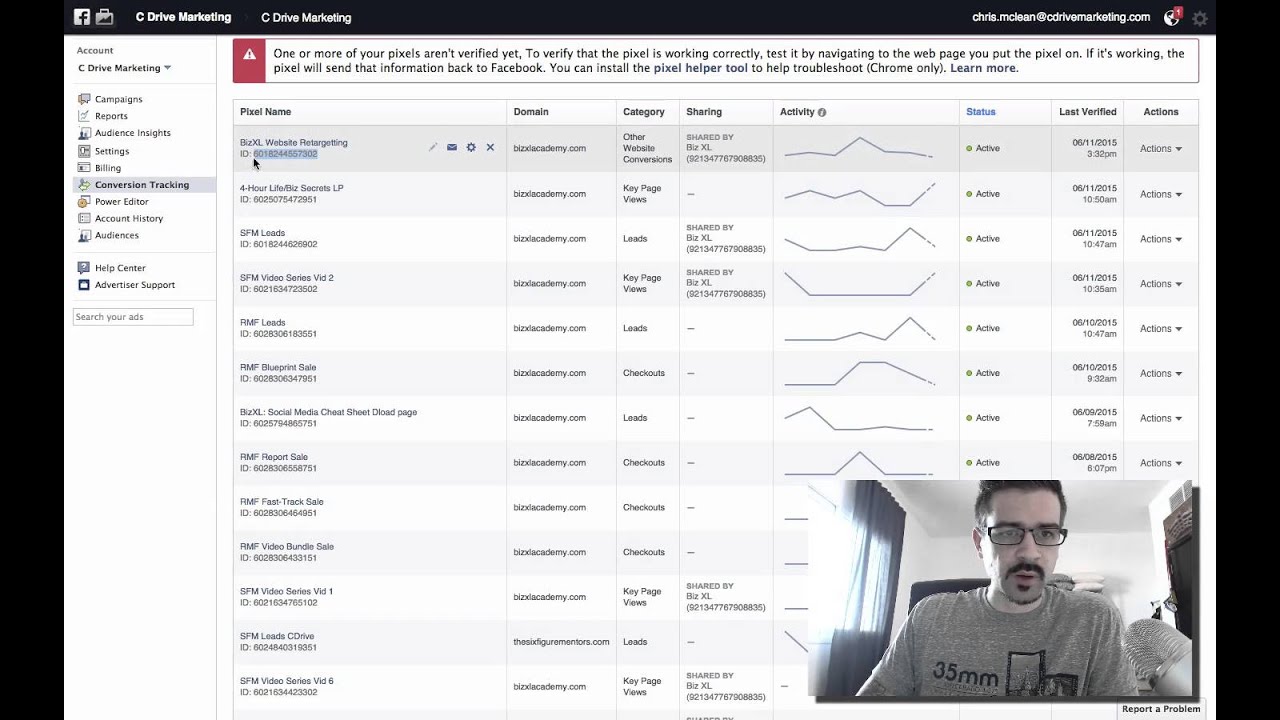Open Power Editor from sidebar

coord(121,202)
